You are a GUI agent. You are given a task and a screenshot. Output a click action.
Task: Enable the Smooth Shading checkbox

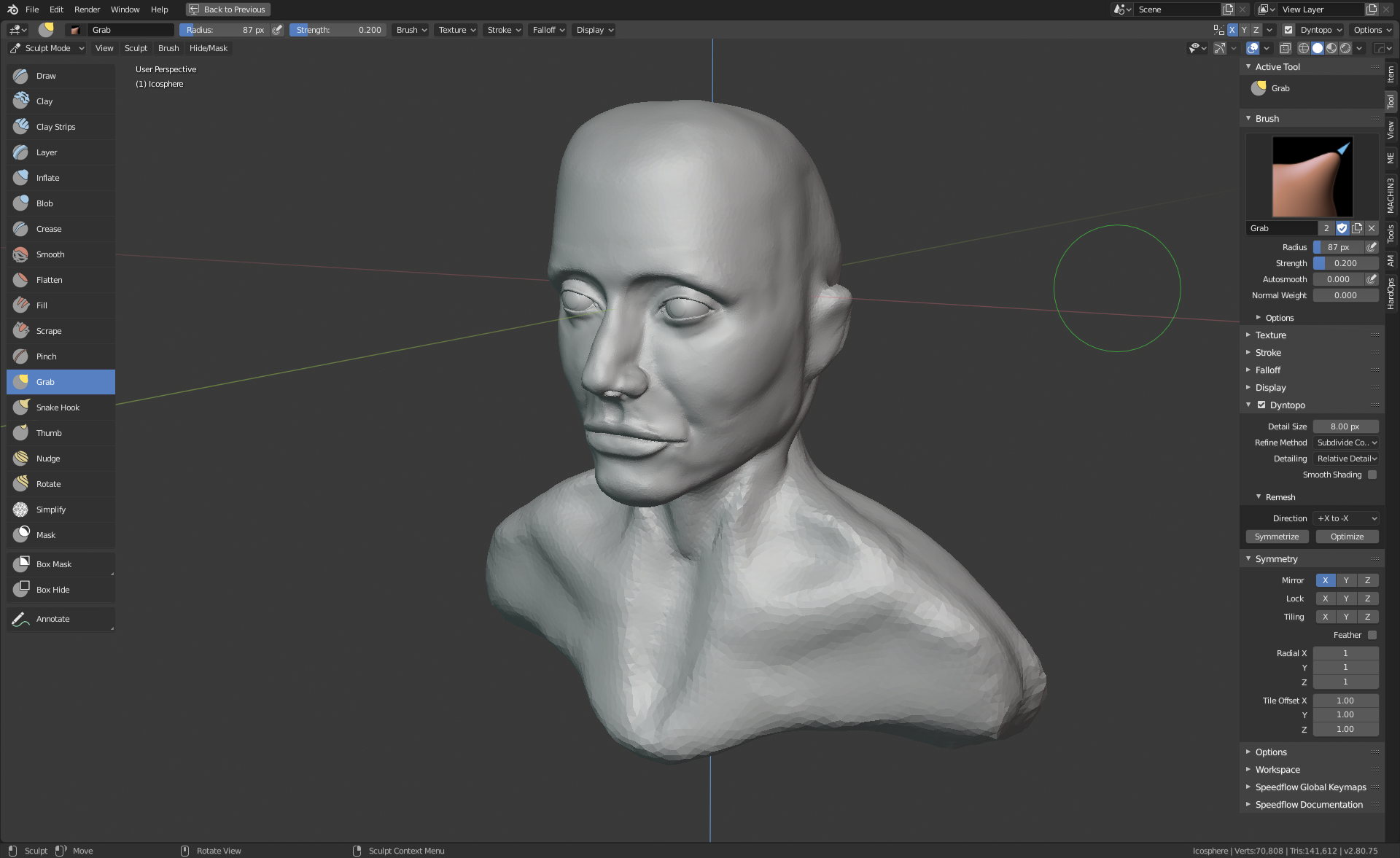(x=1372, y=475)
